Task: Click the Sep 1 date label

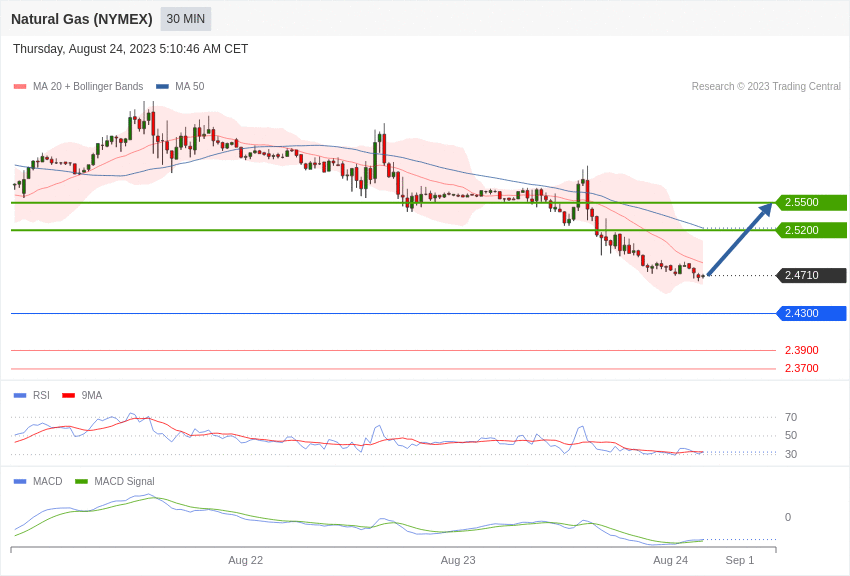Action: pos(739,560)
